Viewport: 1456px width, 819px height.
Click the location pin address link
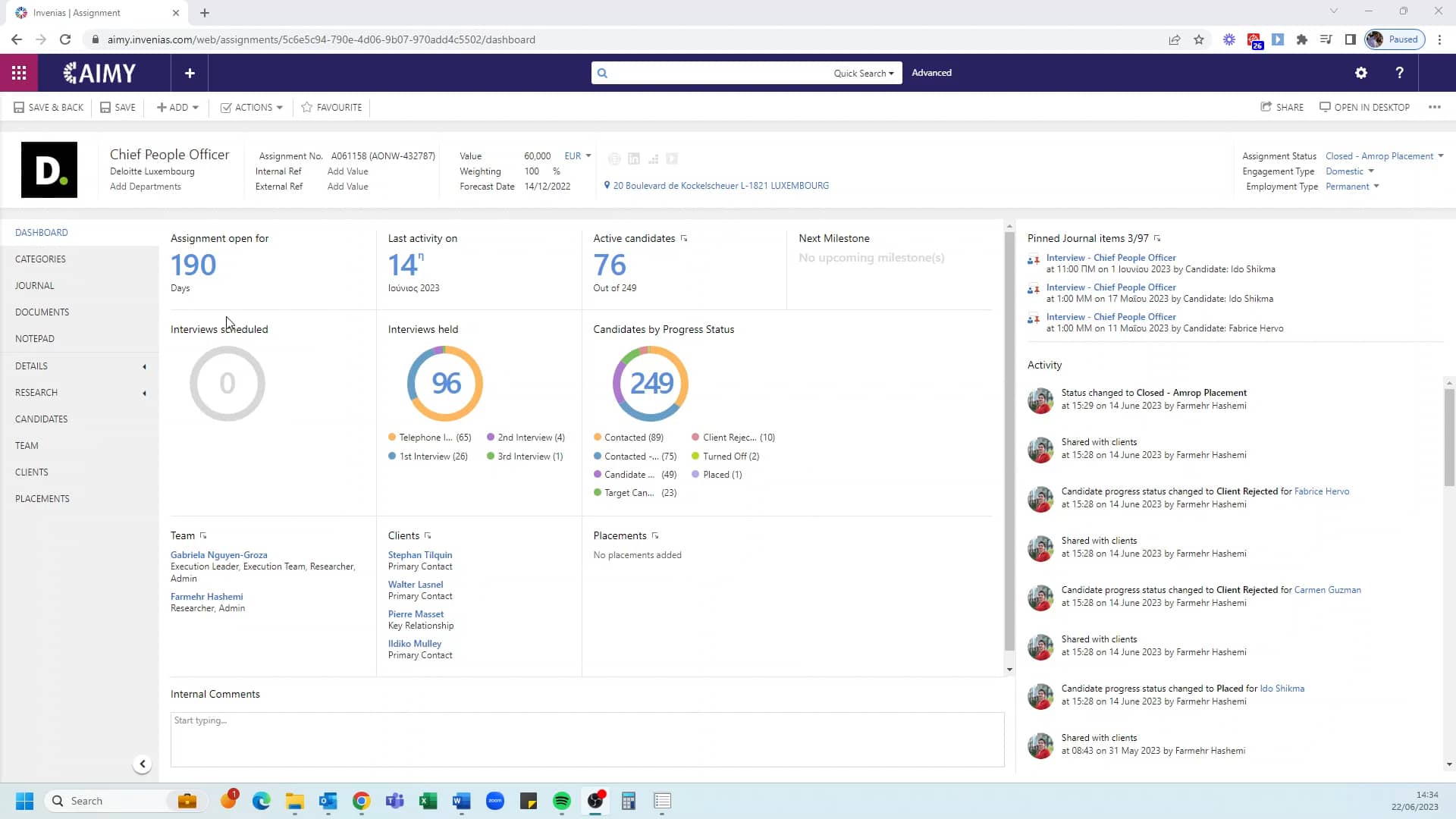(716, 186)
